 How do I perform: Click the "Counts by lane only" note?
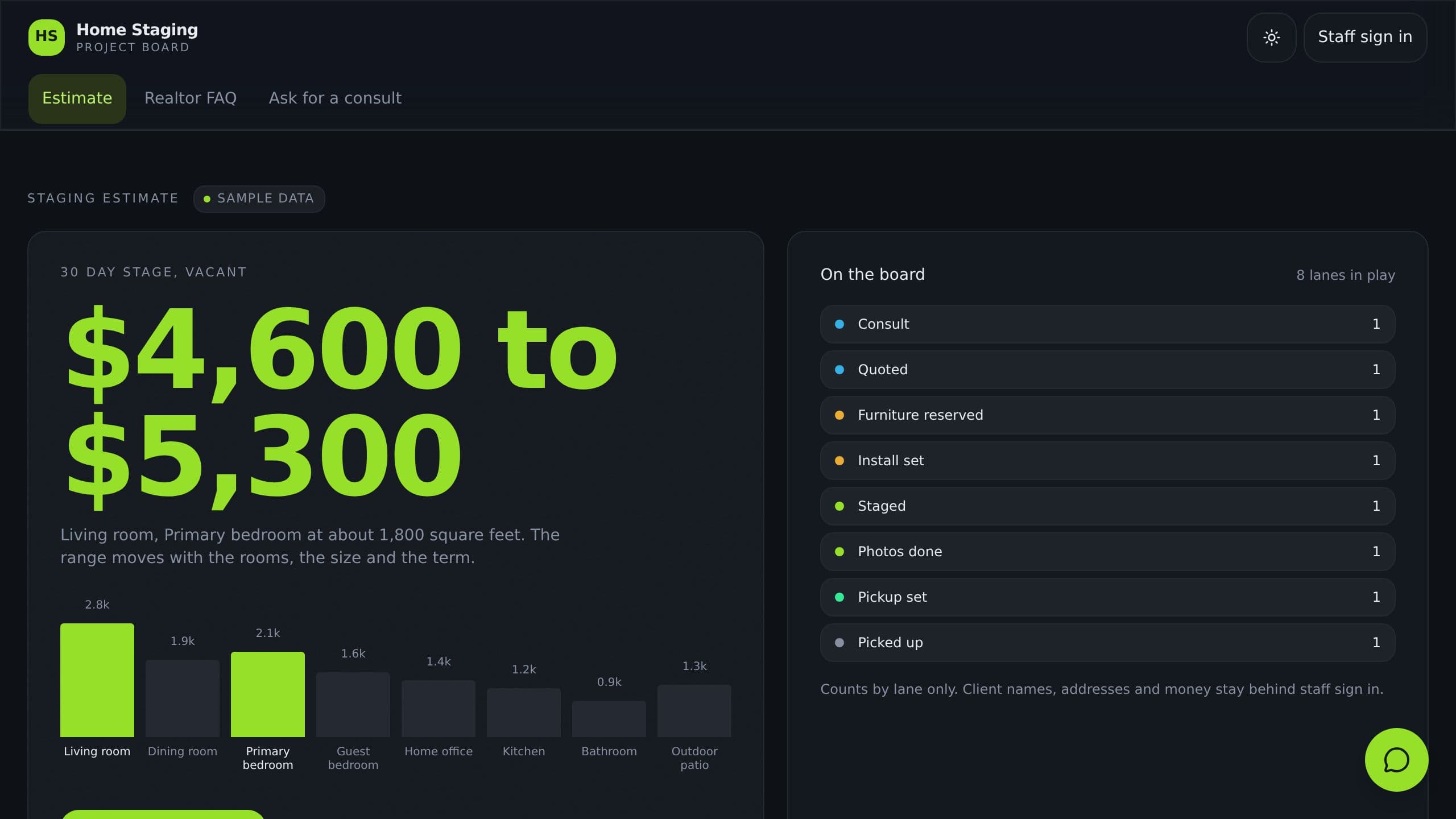(x=1102, y=689)
